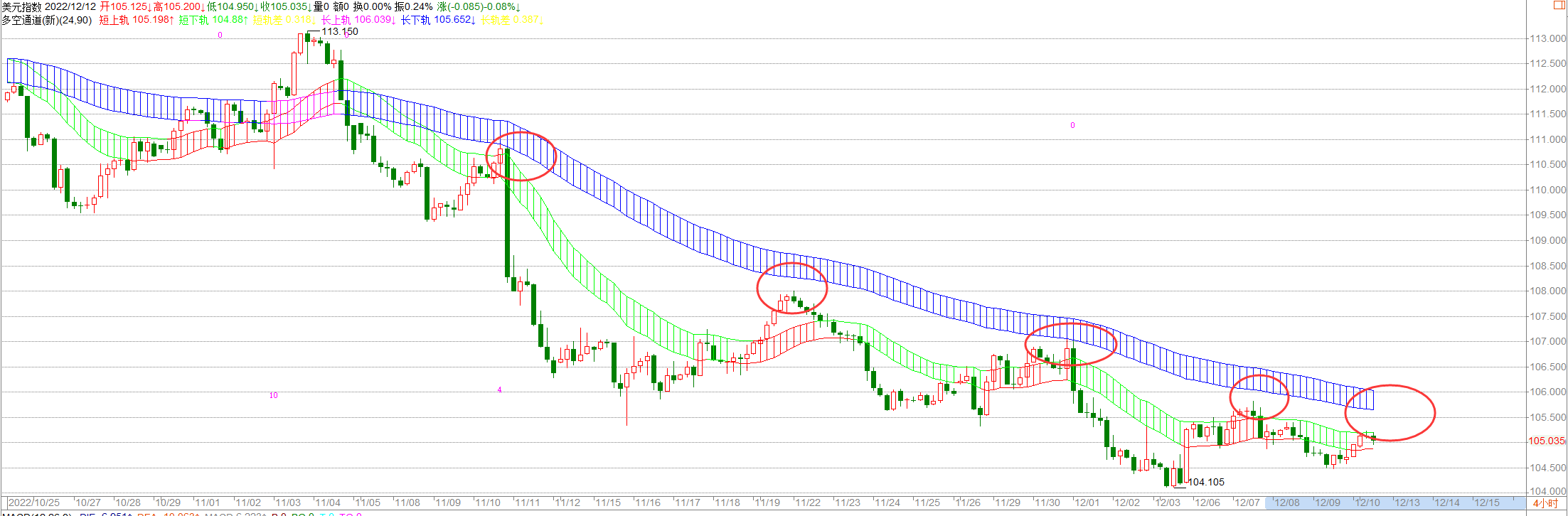
Task: Click the 113.150 high price marker
Action: [x=340, y=31]
